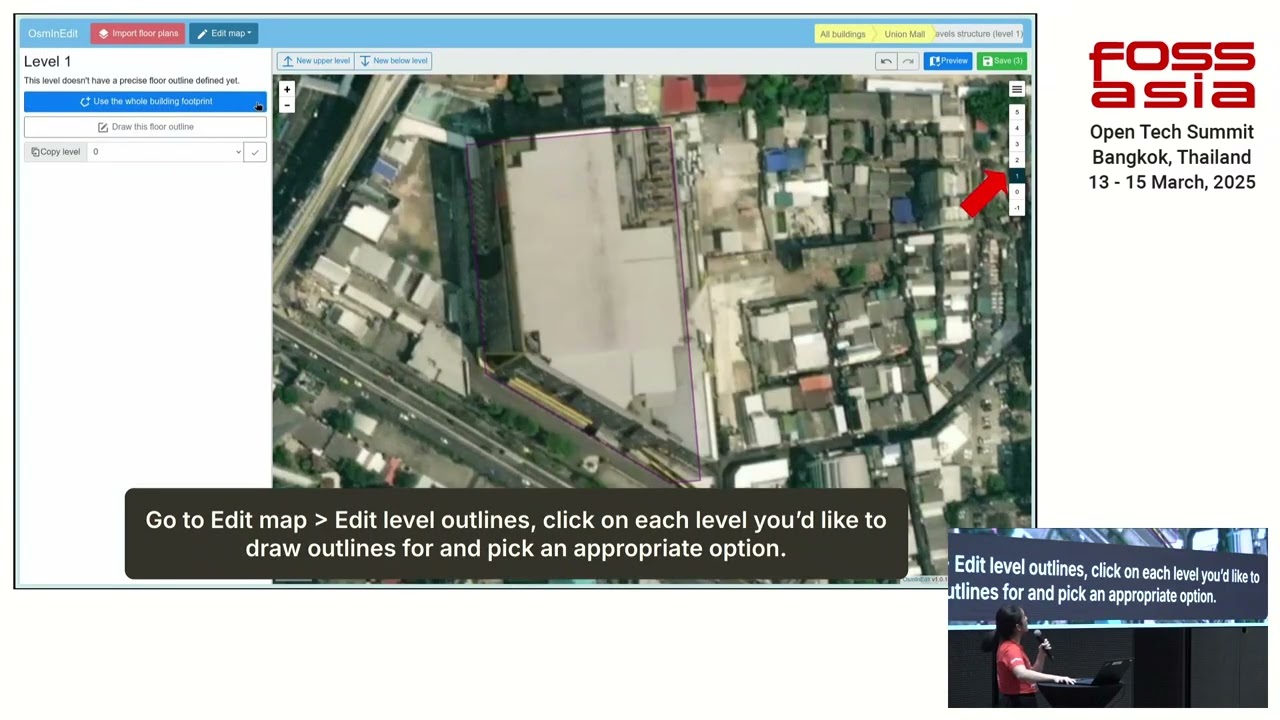Image resolution: width=1280 pixels, height=720 pixels.
Task: Confirm copy level with the checkmark
Action: [x=255, y=152]
